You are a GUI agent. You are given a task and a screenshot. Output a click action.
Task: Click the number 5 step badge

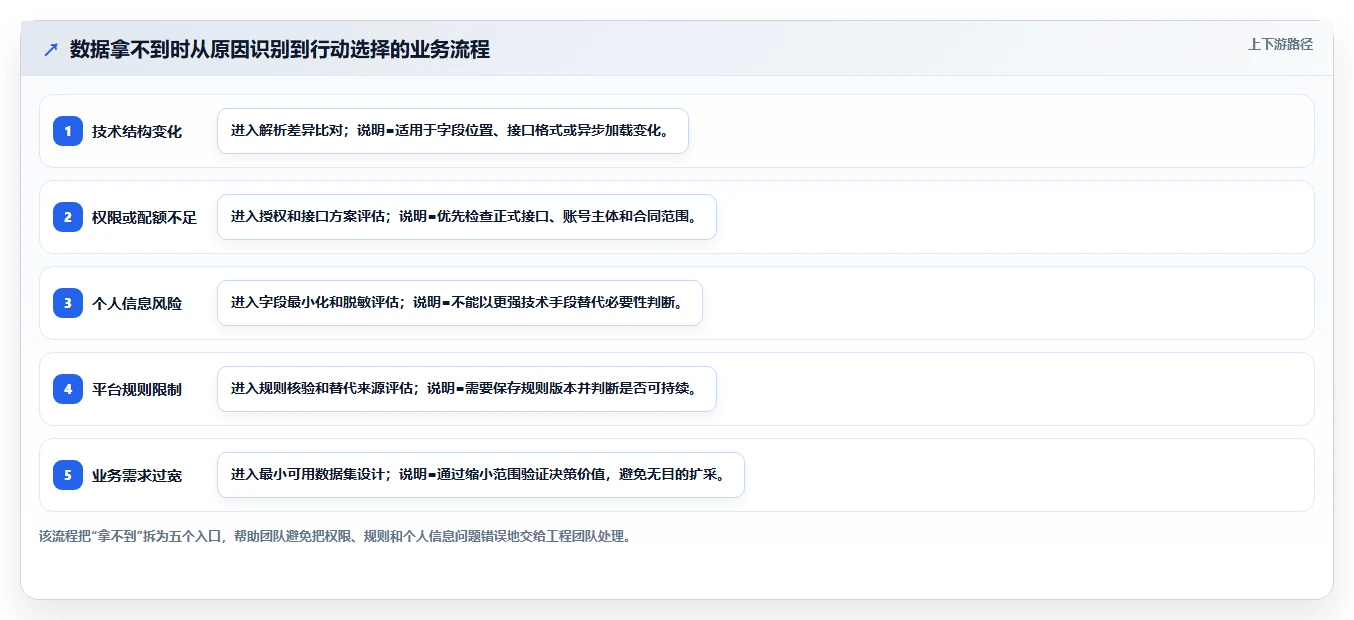(68, 475)
